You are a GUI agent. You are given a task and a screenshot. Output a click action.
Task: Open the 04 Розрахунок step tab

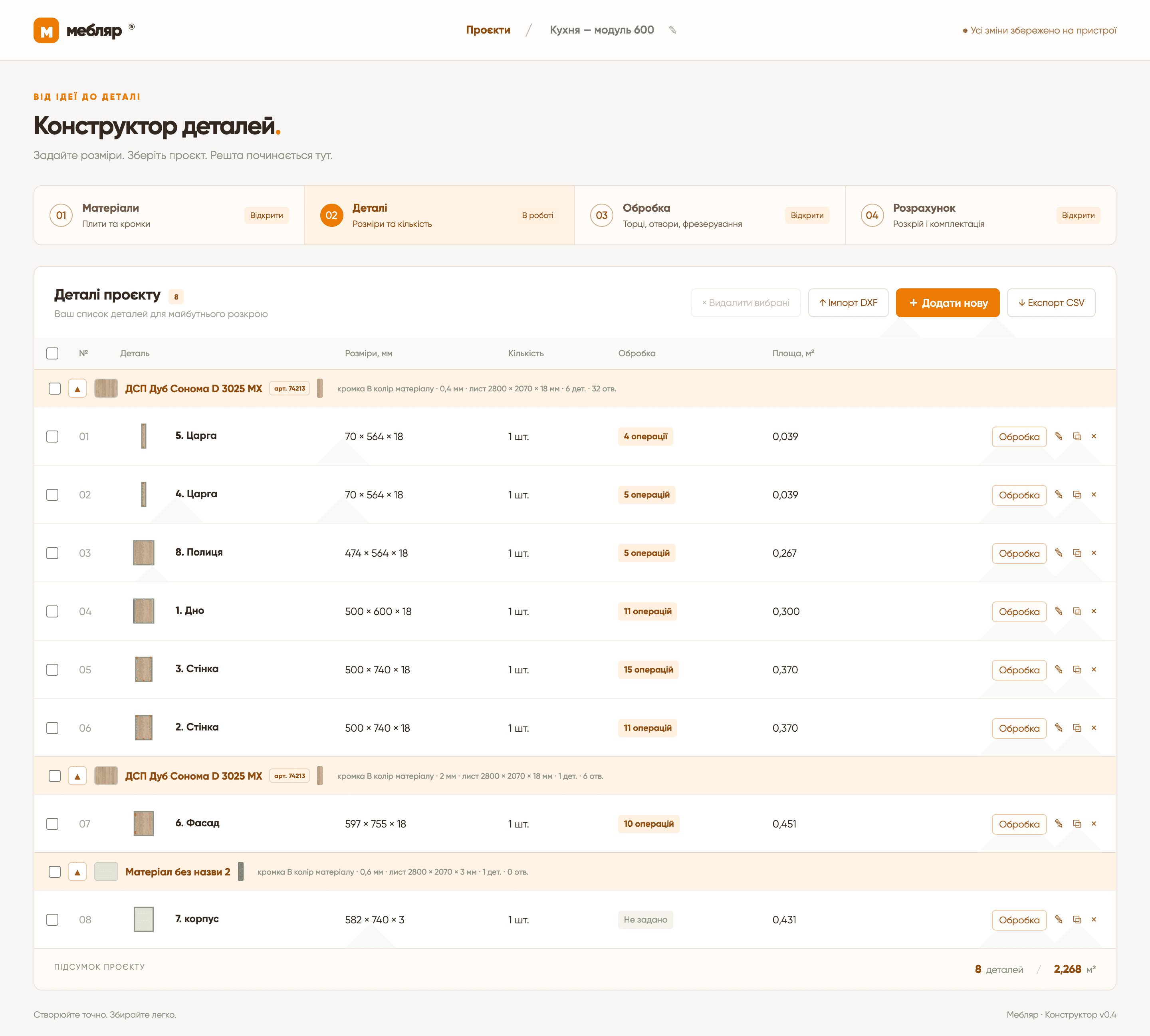980,215
